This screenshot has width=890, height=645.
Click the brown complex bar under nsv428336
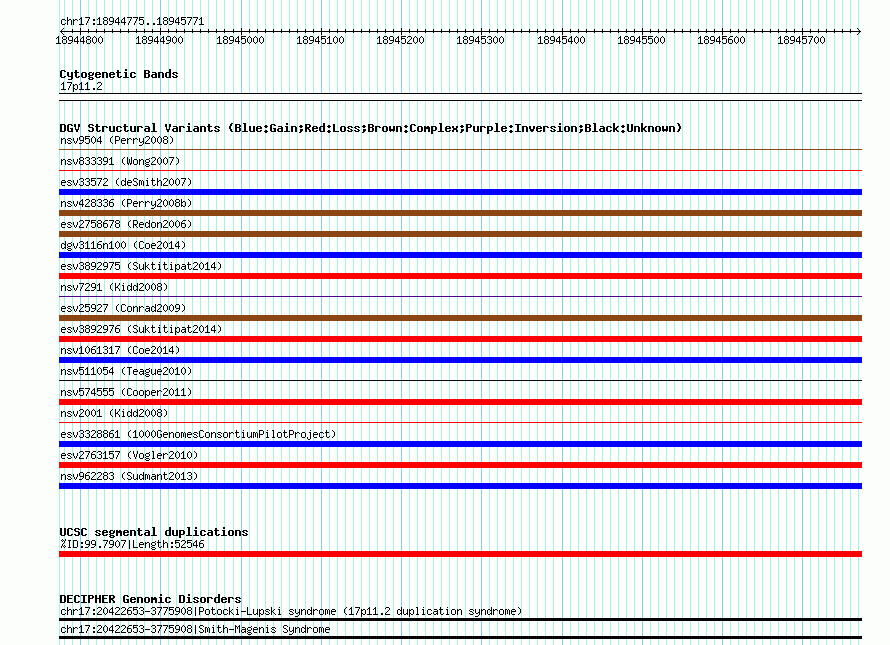click(460, 213)
